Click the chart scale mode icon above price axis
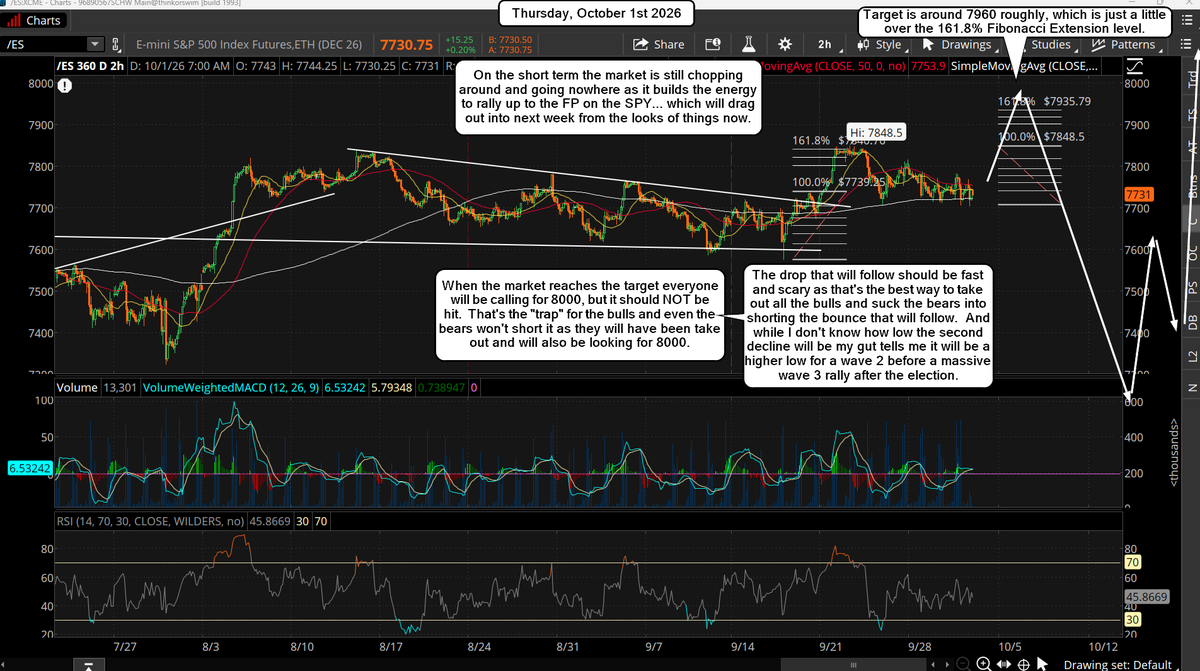The image size is (1200, 671). (x=1135, y=67)
